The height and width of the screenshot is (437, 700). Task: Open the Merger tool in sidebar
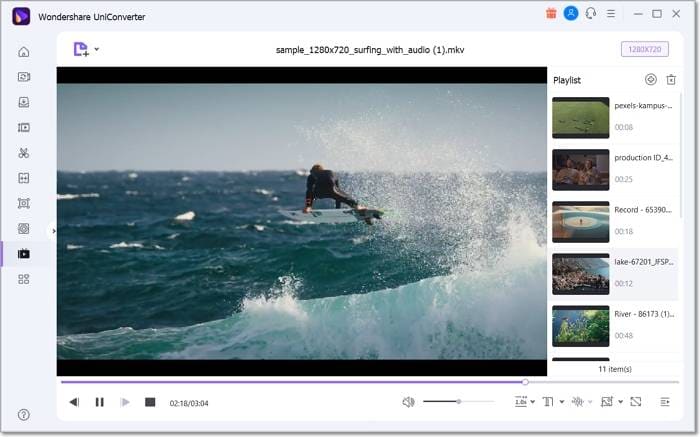pyautogui.click(x=24, y=178)
